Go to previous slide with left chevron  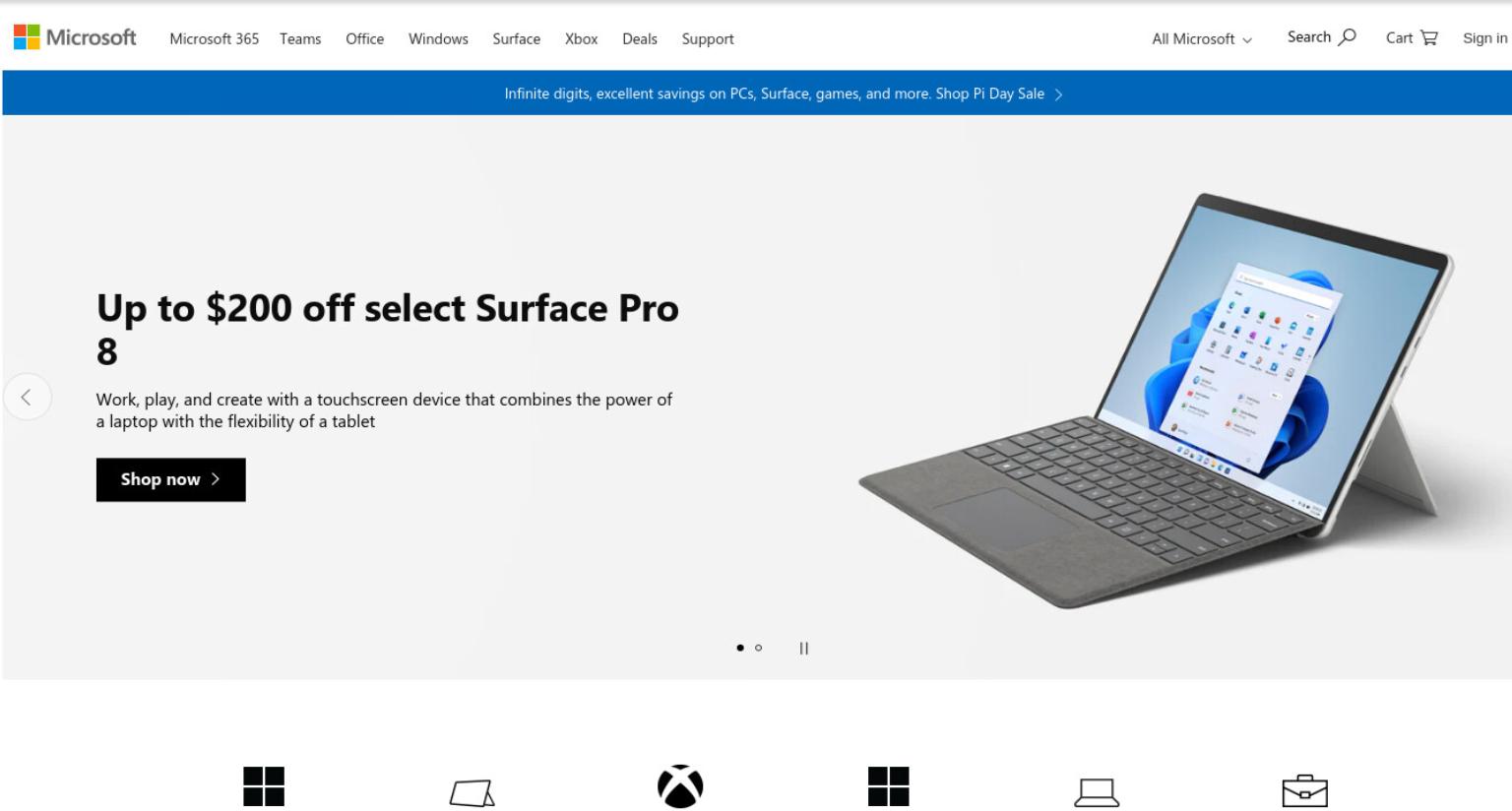(27, 397)
